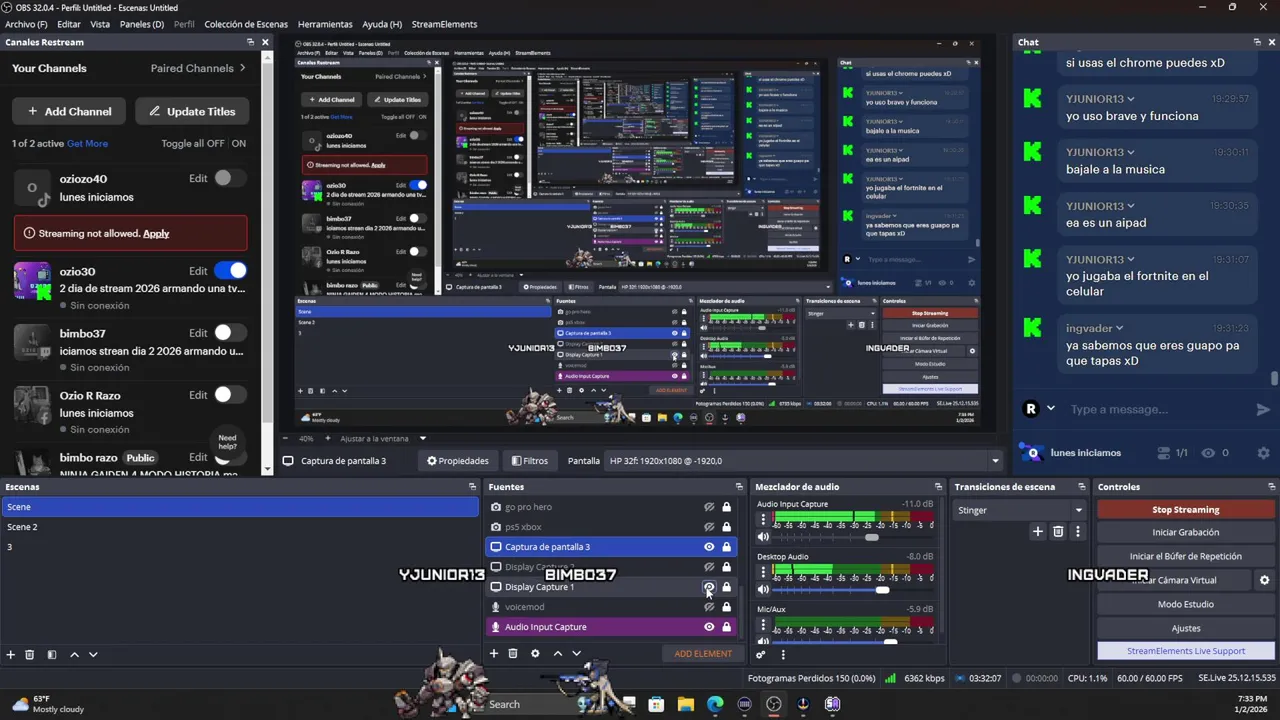The width and height of the screenshot is (1280, 720).
Task: Open source properties with the gear icon in Fuentes
Action: tap(535, 654)
